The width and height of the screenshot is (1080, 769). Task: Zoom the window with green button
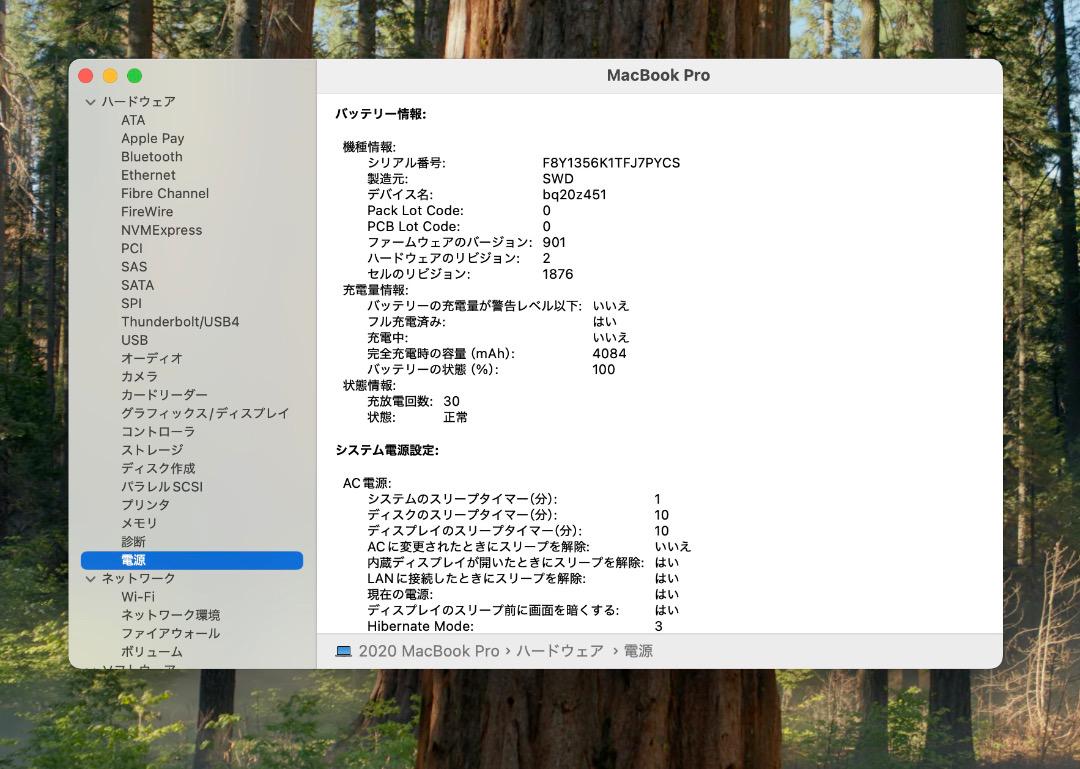coord(134,76)
